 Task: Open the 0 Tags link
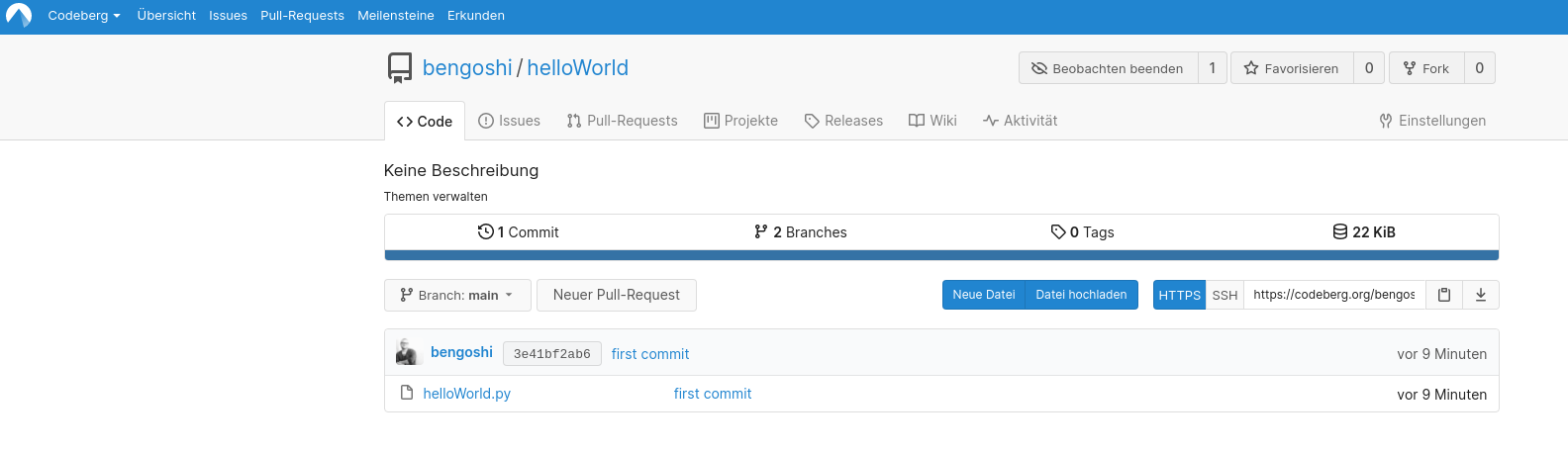(1082, 232)
